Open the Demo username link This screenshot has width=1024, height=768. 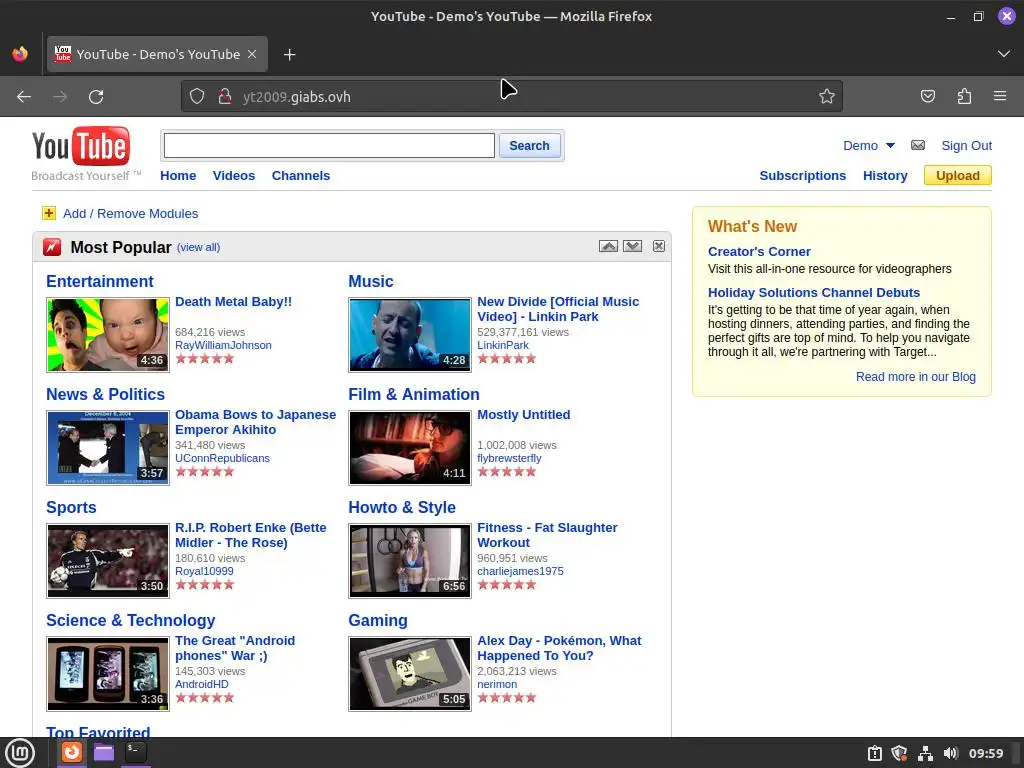pyautogui.click(x=861, y=146)
